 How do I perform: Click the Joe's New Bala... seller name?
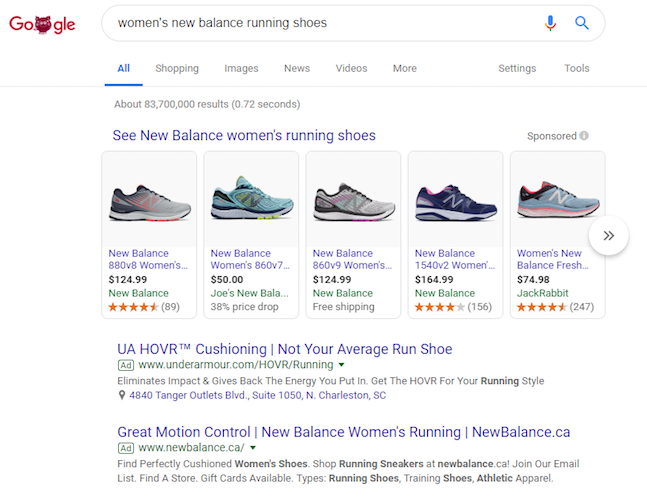pos(249,293)
